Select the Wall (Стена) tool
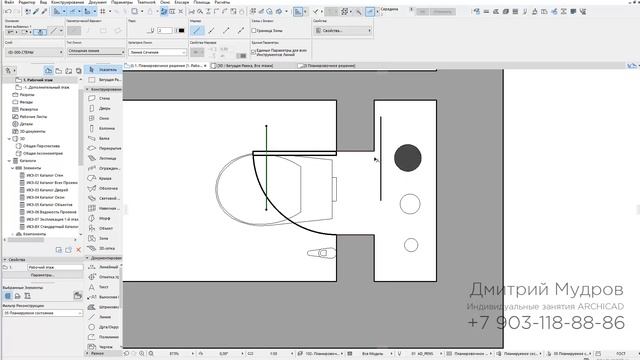Viewport: 640px width, 360px height. pos(104,98)
